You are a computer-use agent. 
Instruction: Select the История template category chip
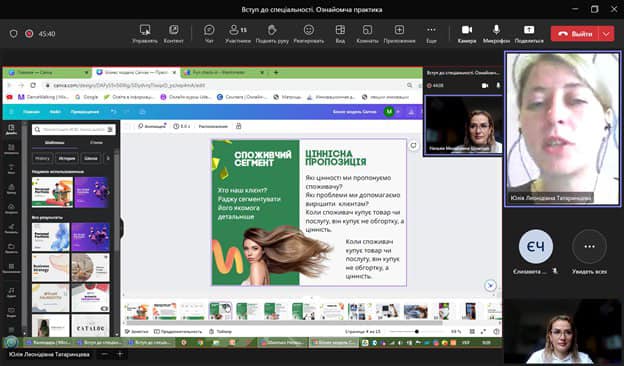pyautogui.click(x=67, y=158)
